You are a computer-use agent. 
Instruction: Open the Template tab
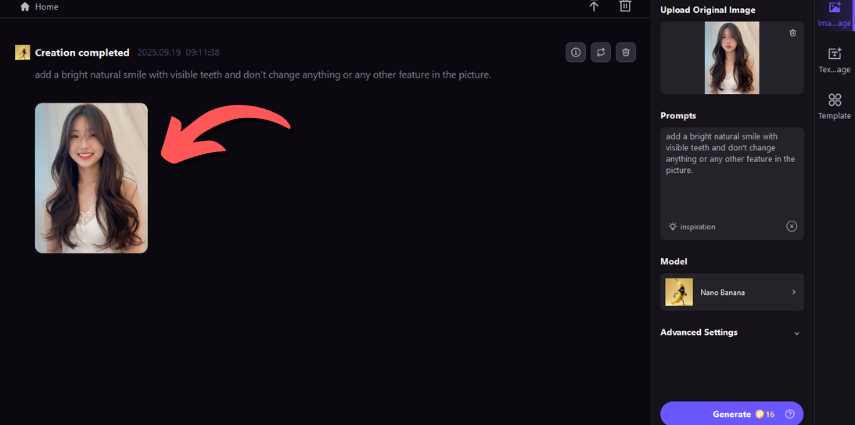click(x=834, y=106)
